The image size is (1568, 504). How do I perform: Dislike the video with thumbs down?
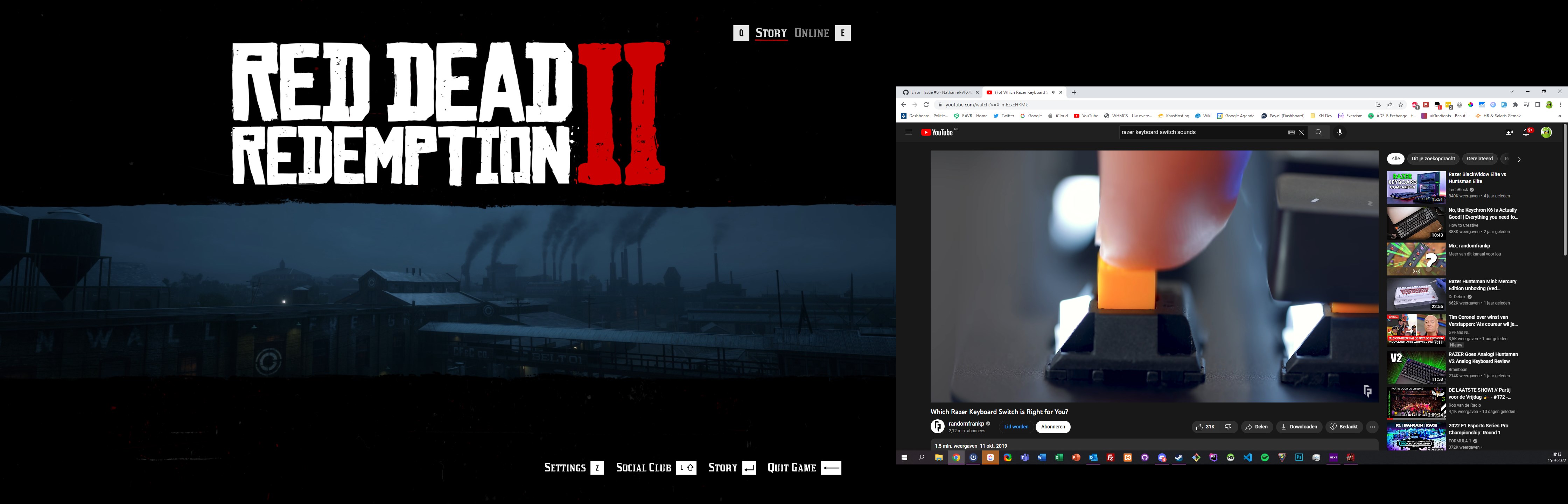1228,427
